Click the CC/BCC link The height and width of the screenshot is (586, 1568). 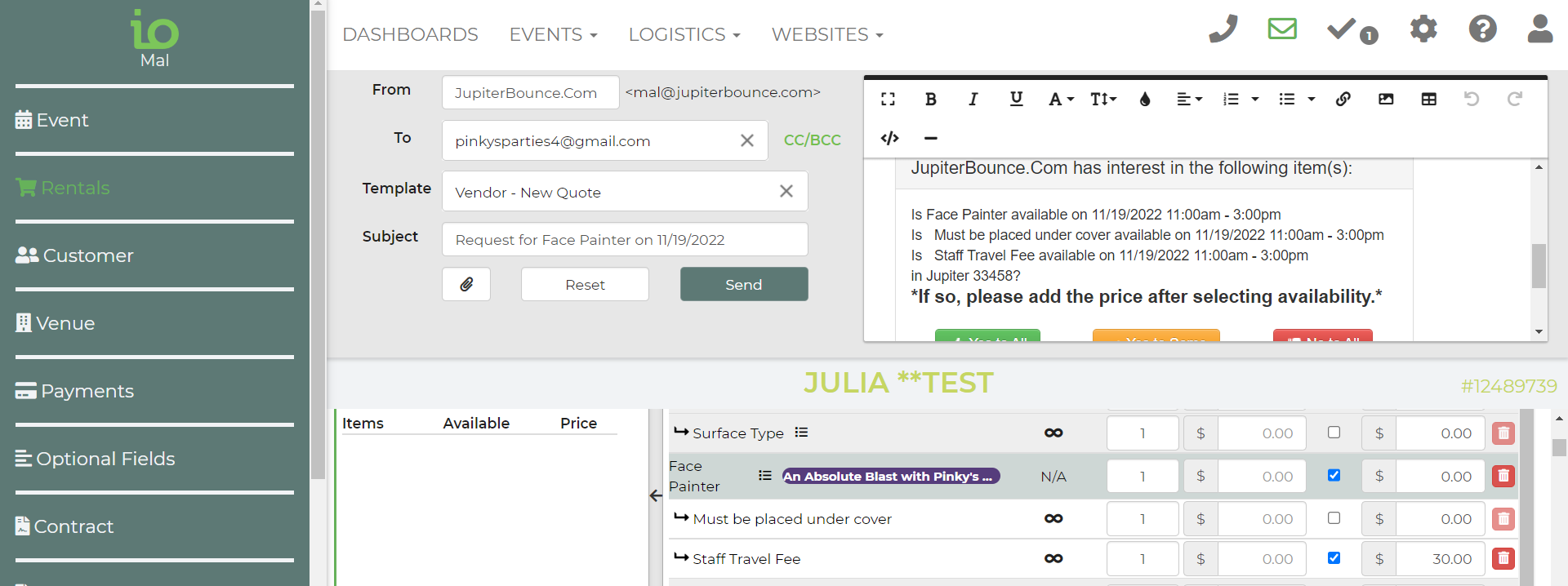pos(812,140)
